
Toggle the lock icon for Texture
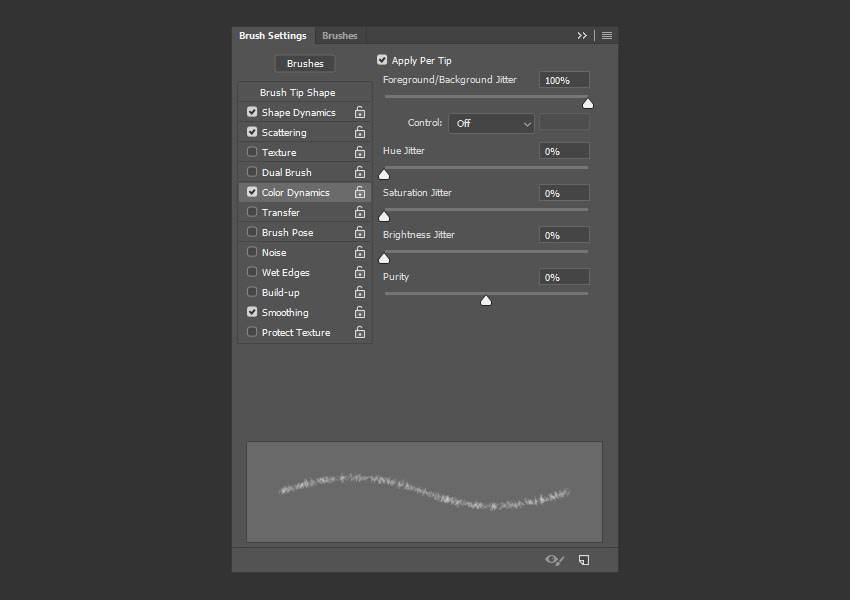pyautogui.click(x=359, y=153)
